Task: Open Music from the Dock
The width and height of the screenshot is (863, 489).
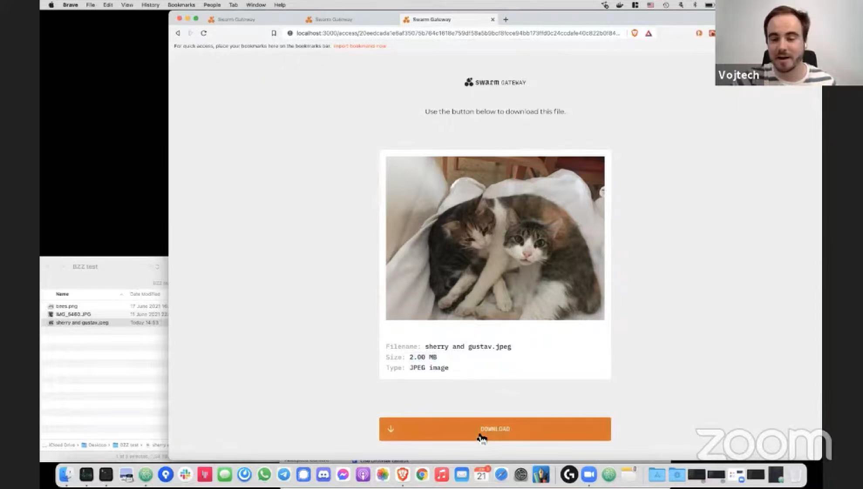Action: click(x=442, y=474)
